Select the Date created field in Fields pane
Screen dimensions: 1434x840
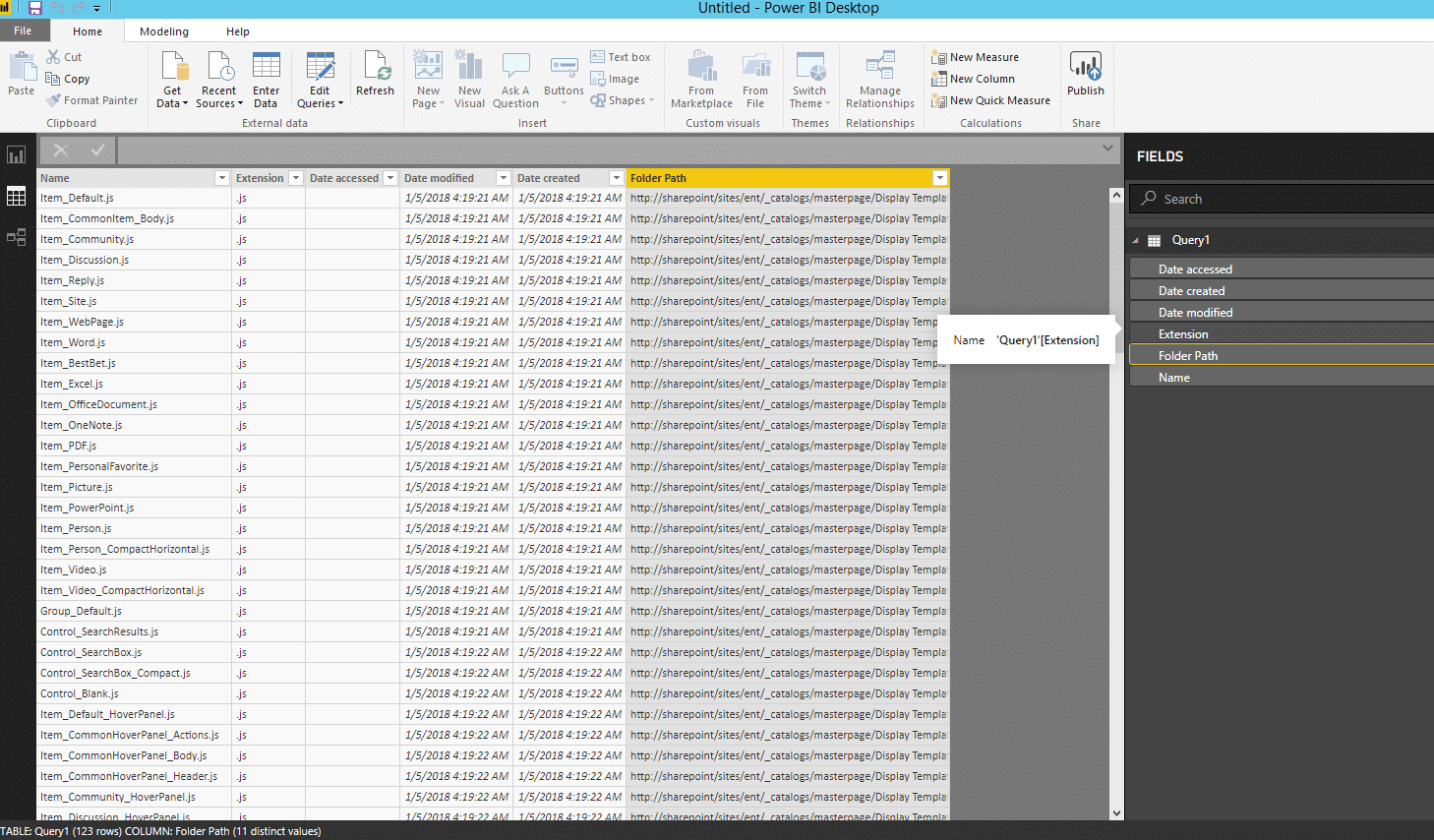tap(1282, 291)
